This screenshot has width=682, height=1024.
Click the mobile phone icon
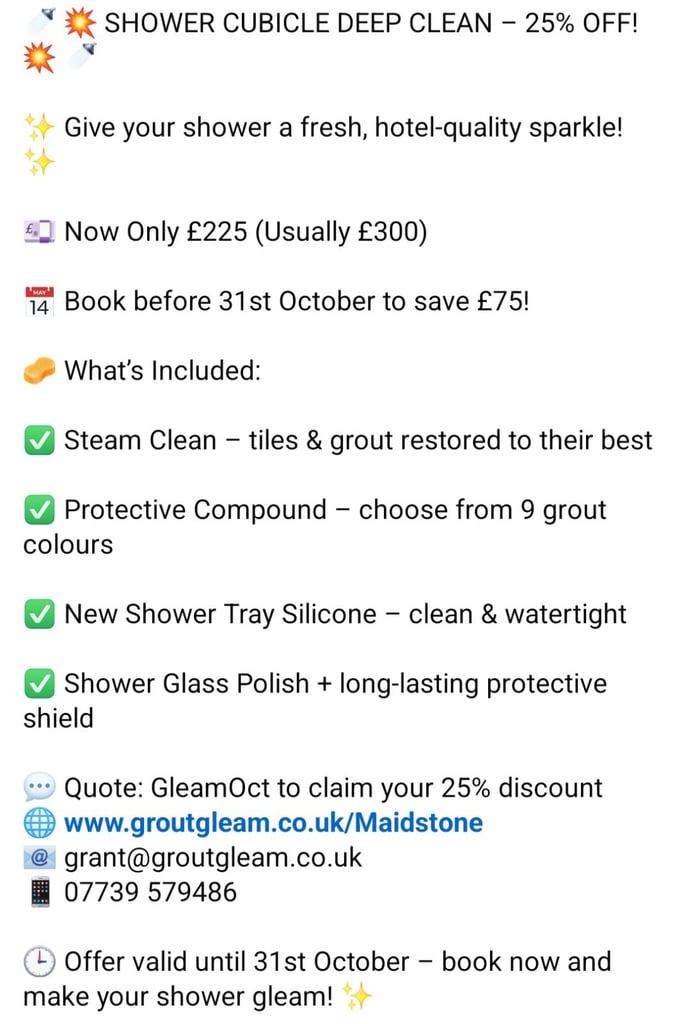click(x=40, y=891)
